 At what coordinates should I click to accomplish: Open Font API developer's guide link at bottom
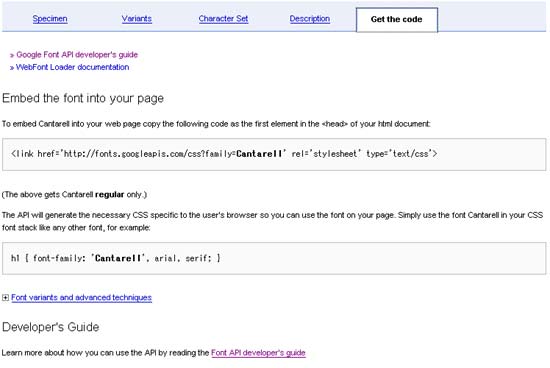click(x=258, y=353)
